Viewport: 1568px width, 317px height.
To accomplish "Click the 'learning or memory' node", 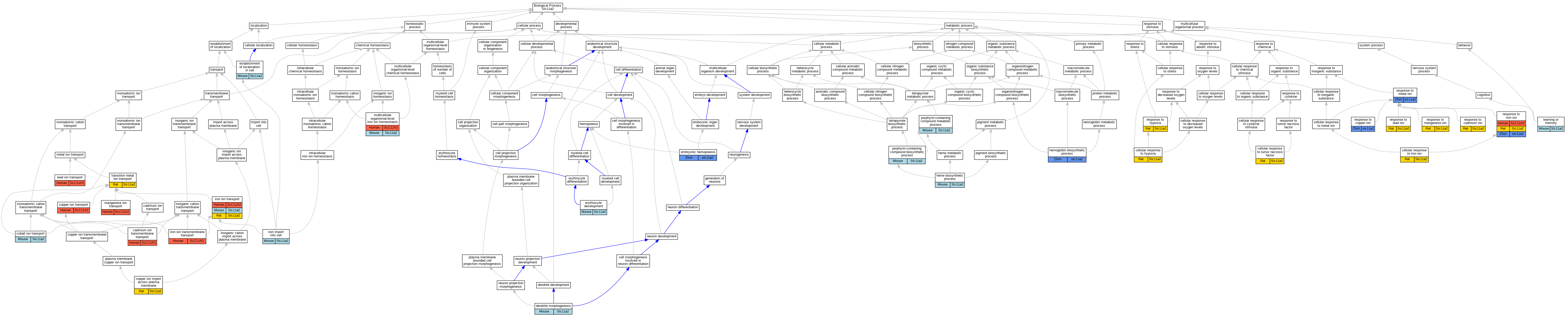I will [1550, 124].
